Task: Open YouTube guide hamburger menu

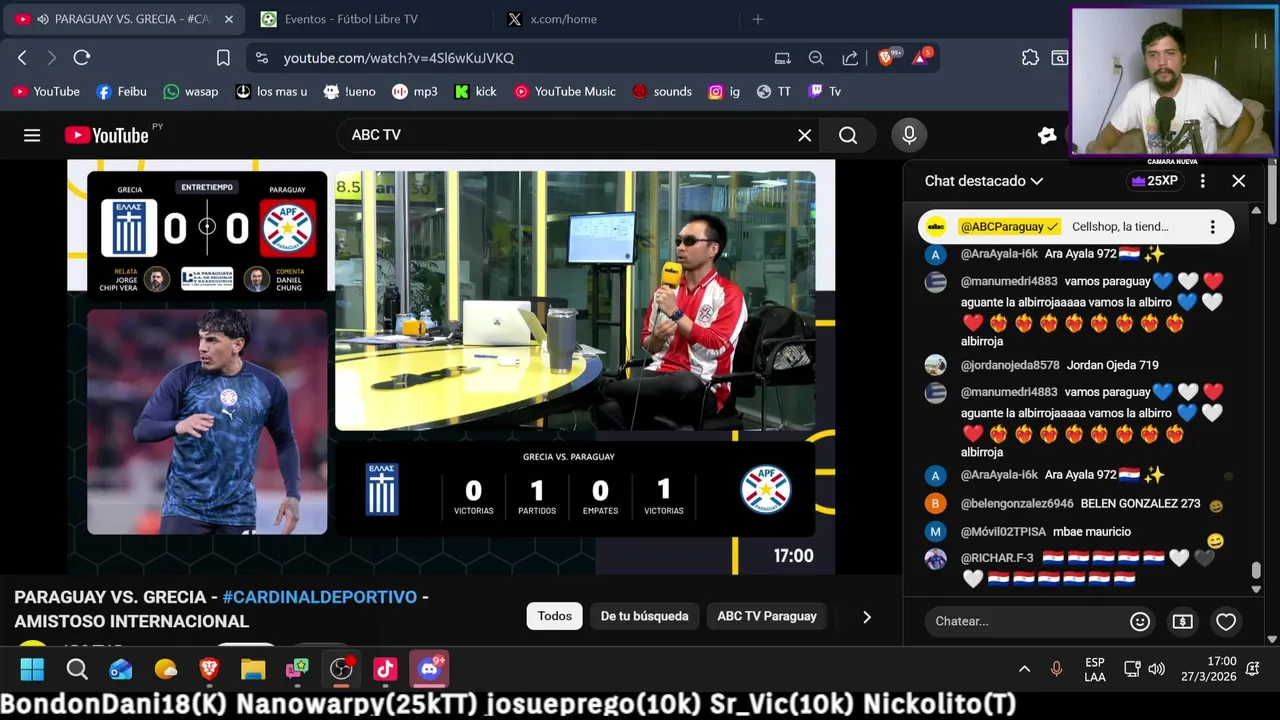Action: point(32,135)
